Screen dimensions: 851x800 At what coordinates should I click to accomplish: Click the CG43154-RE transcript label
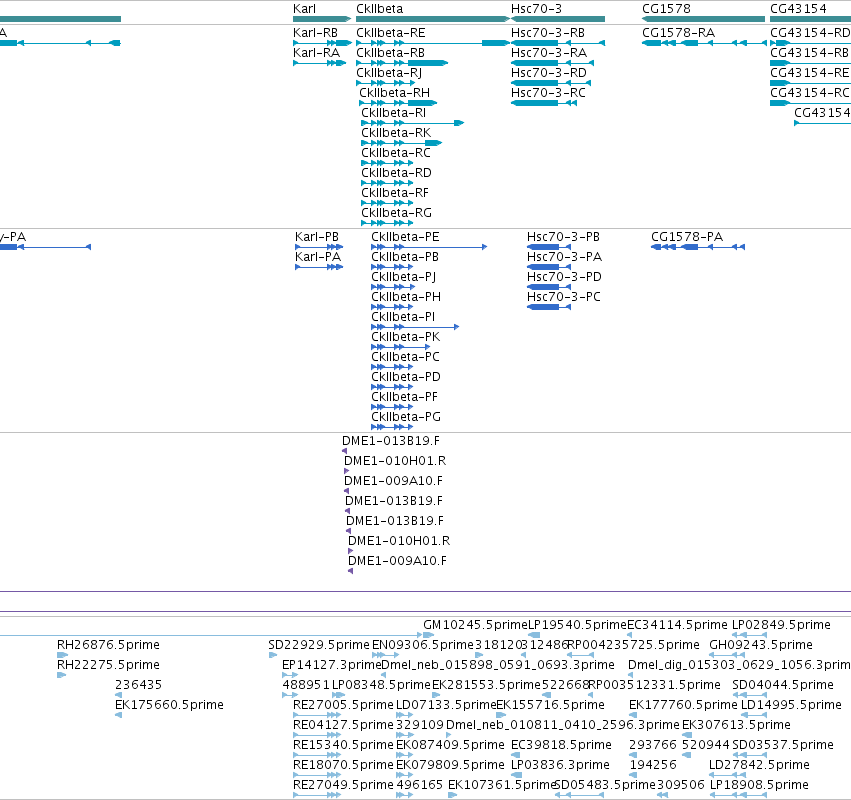tap(809, 73)
